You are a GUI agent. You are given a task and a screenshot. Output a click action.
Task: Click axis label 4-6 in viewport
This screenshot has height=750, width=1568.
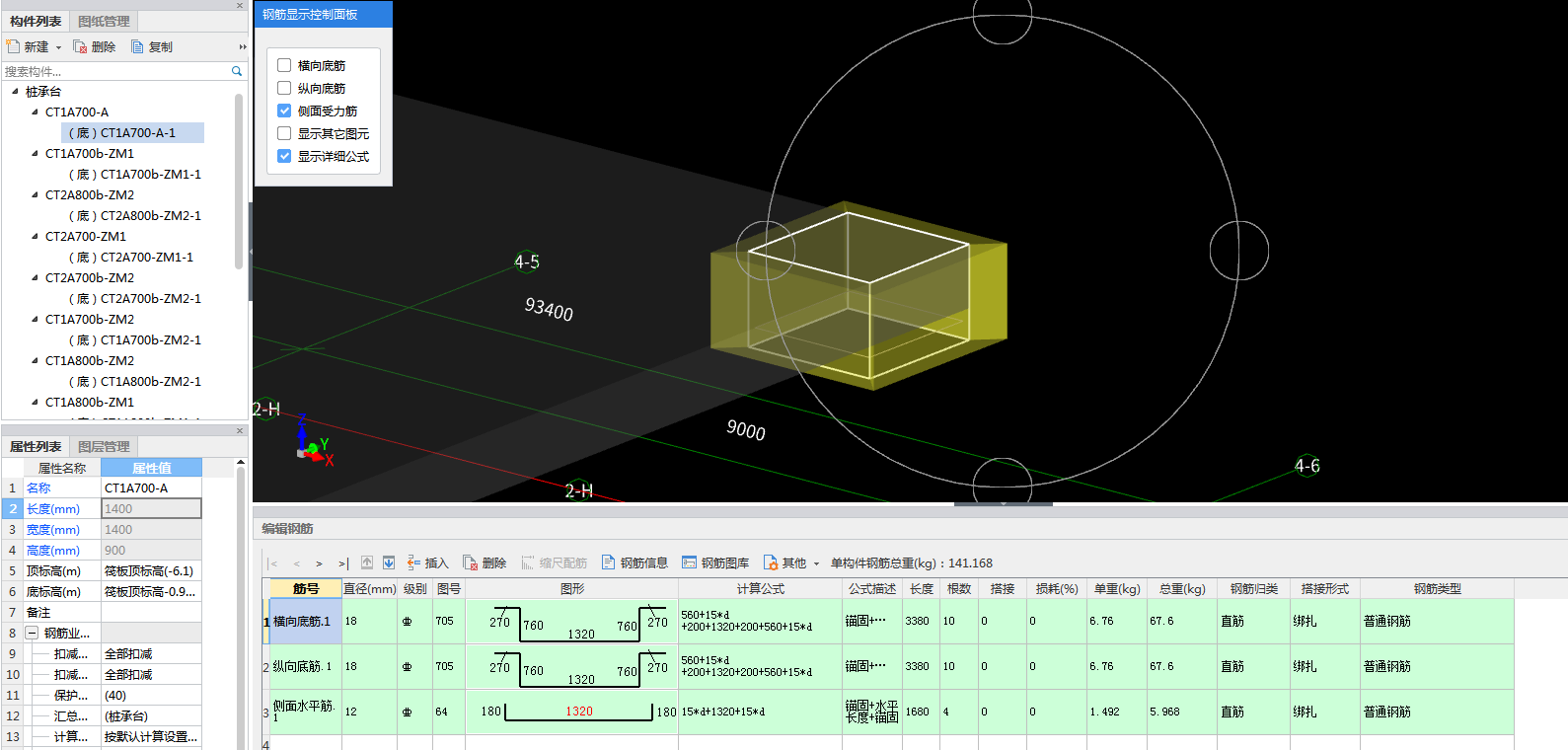pos(1307,465)
